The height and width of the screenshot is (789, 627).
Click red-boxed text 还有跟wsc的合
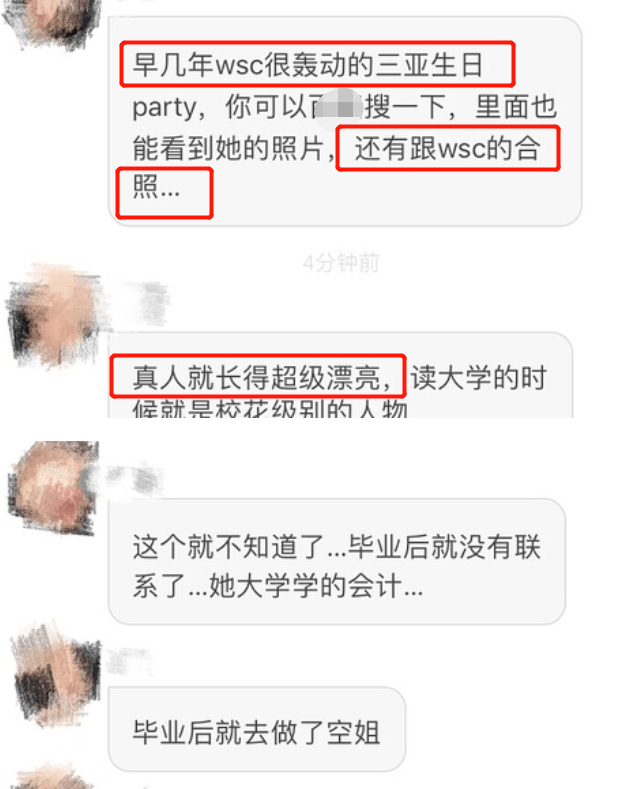click(x=448, y=148)
